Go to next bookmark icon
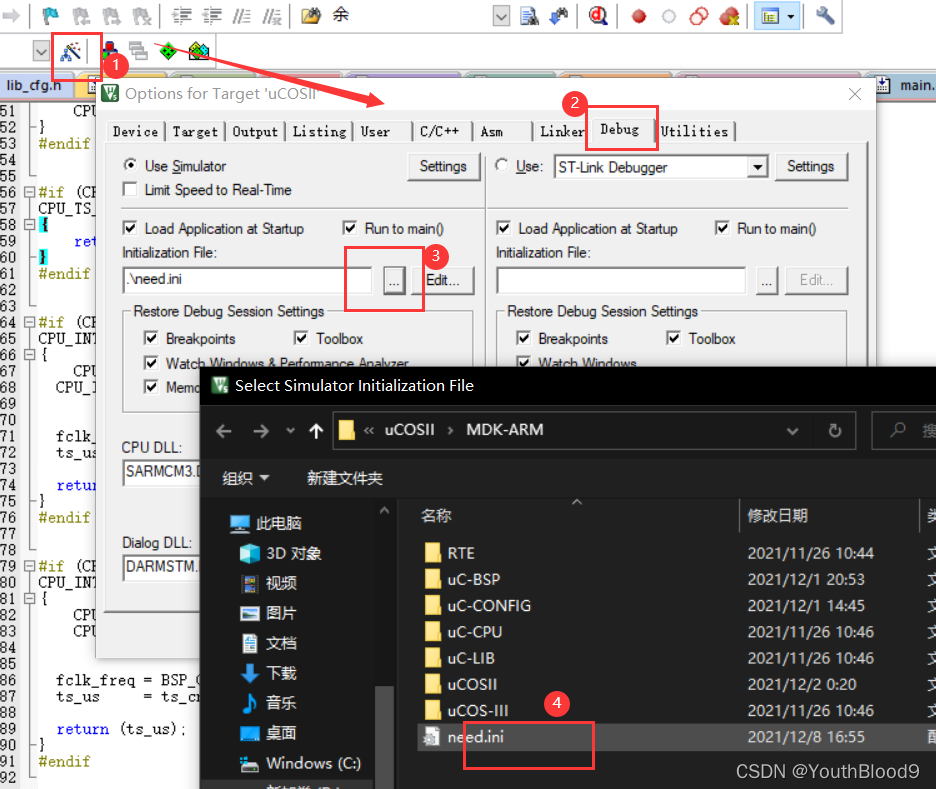The height and width of the screenshot is (789, 936). 110,16
